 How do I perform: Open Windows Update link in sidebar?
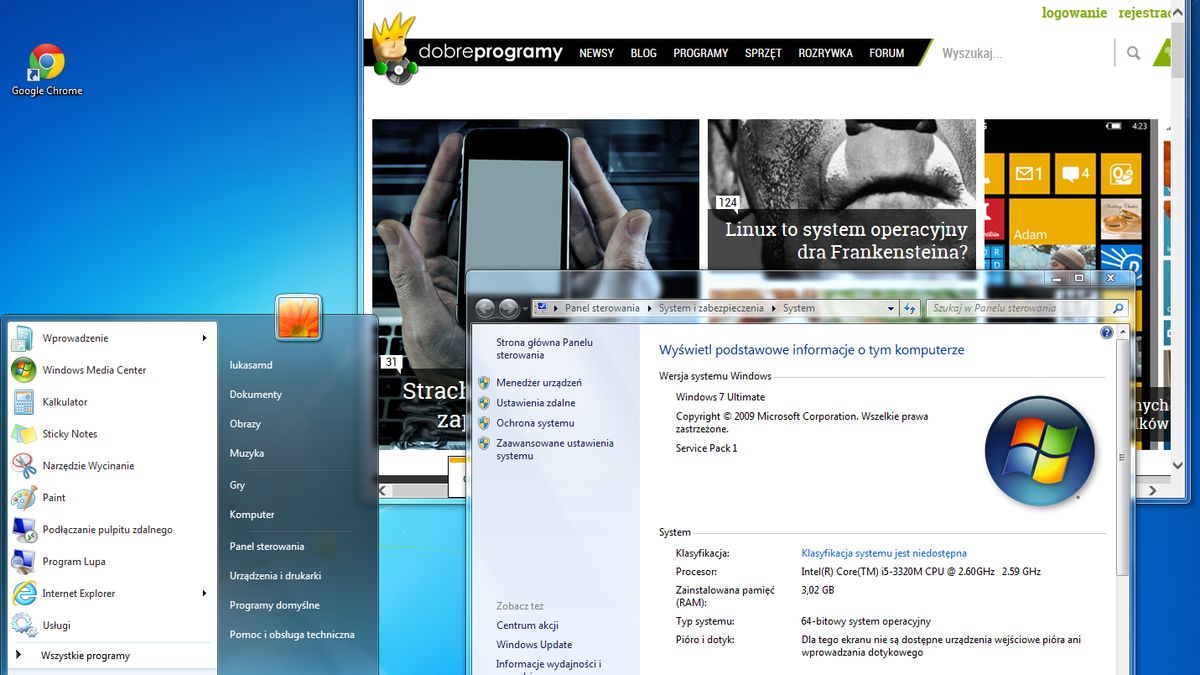(534, 645)
